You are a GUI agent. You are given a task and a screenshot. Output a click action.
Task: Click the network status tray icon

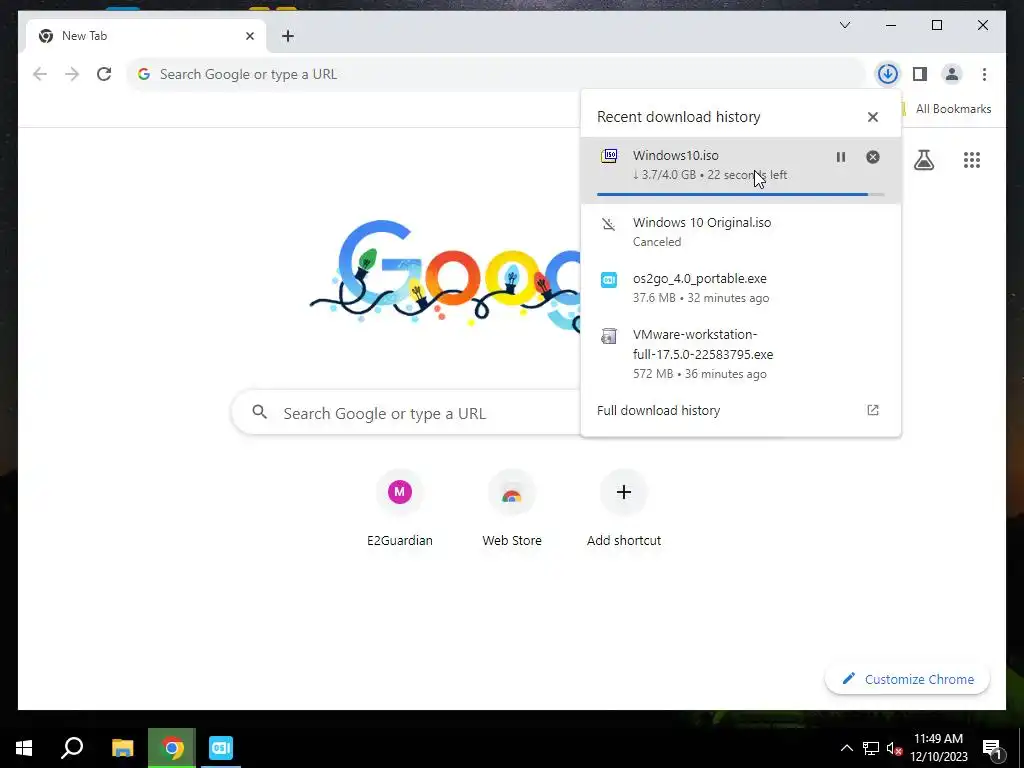870,748
